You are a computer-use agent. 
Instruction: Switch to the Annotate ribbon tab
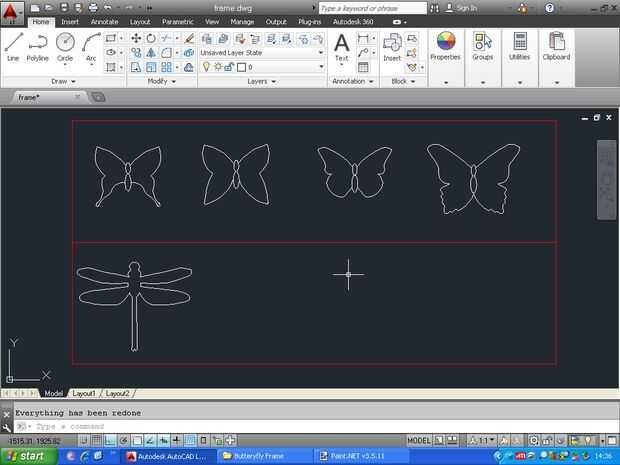click(x=104, y=22)
